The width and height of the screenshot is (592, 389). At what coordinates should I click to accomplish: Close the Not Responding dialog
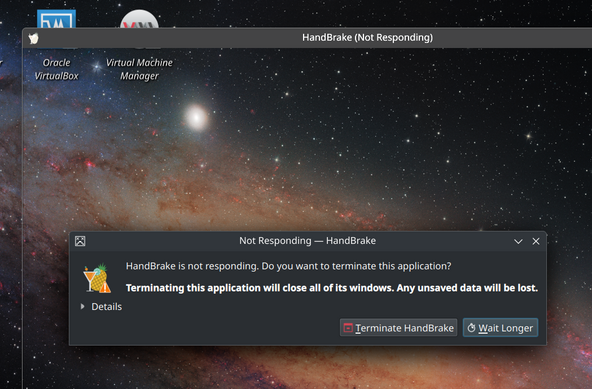(536, 241)
